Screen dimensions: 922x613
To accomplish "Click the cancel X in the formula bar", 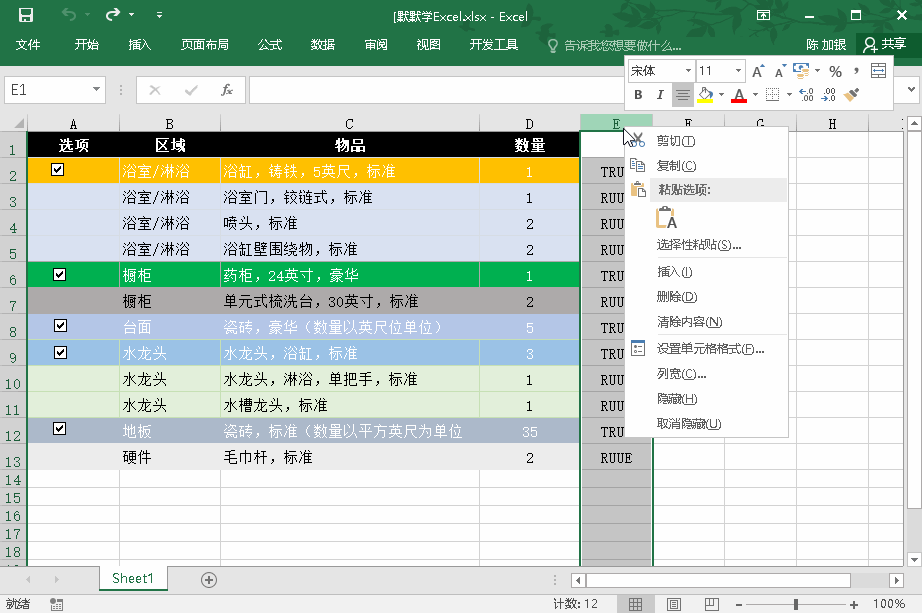I will [x=155, y=90].
